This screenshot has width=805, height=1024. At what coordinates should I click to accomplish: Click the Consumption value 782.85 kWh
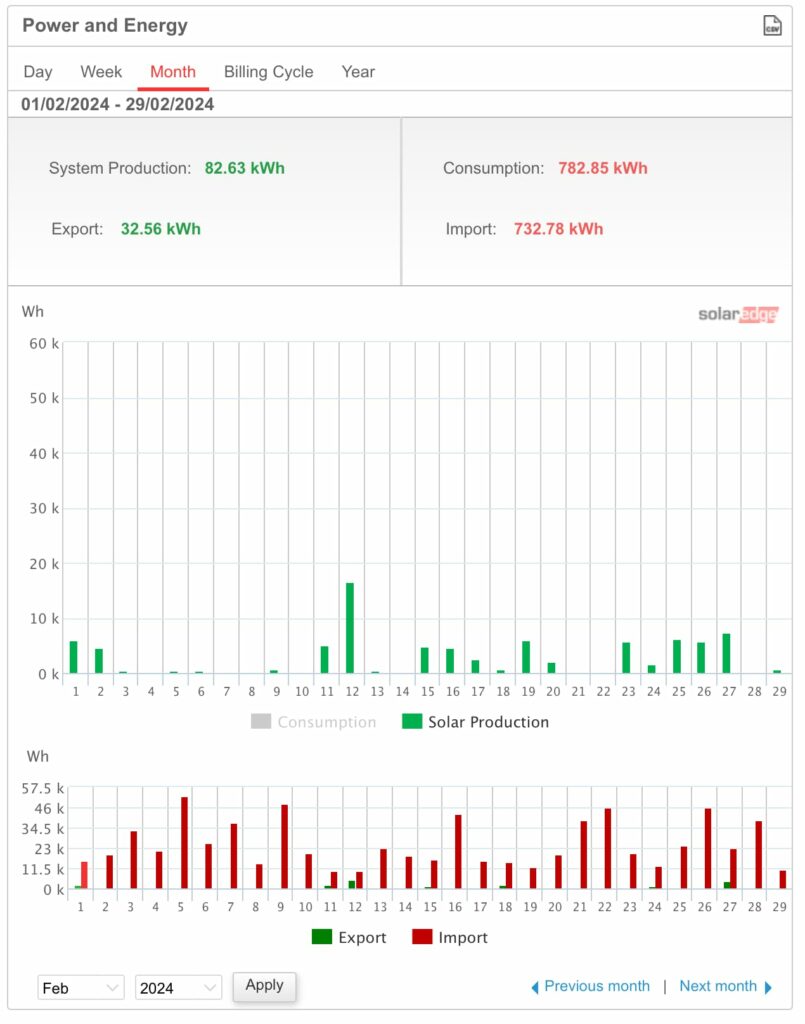(603, 168)
